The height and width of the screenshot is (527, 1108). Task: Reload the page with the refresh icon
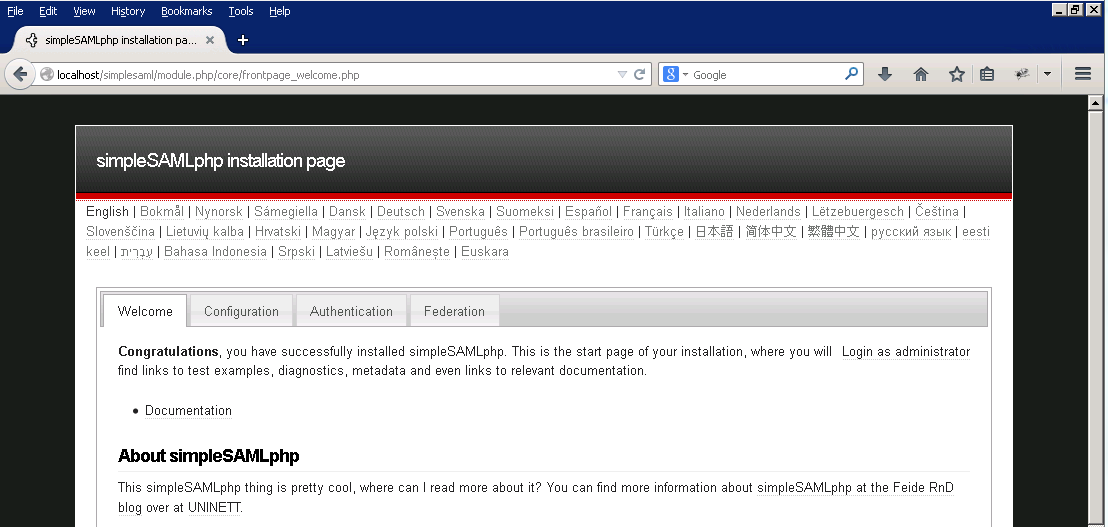[x=640, y=74]
